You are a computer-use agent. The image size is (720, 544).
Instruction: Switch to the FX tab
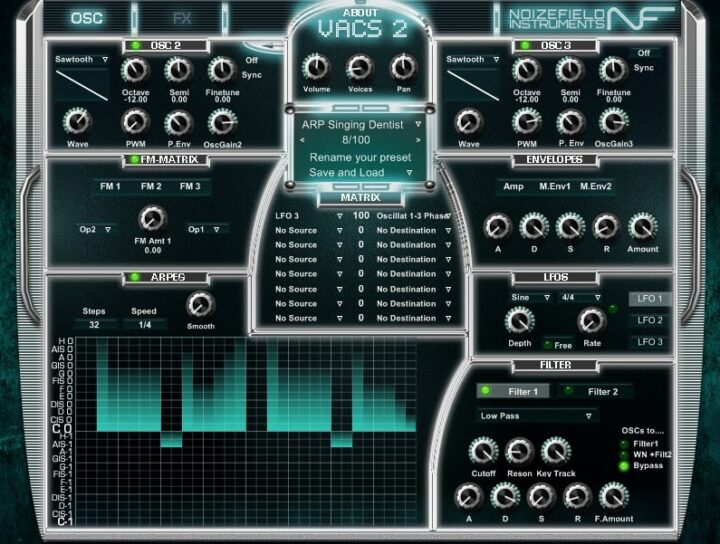(182, 18)
